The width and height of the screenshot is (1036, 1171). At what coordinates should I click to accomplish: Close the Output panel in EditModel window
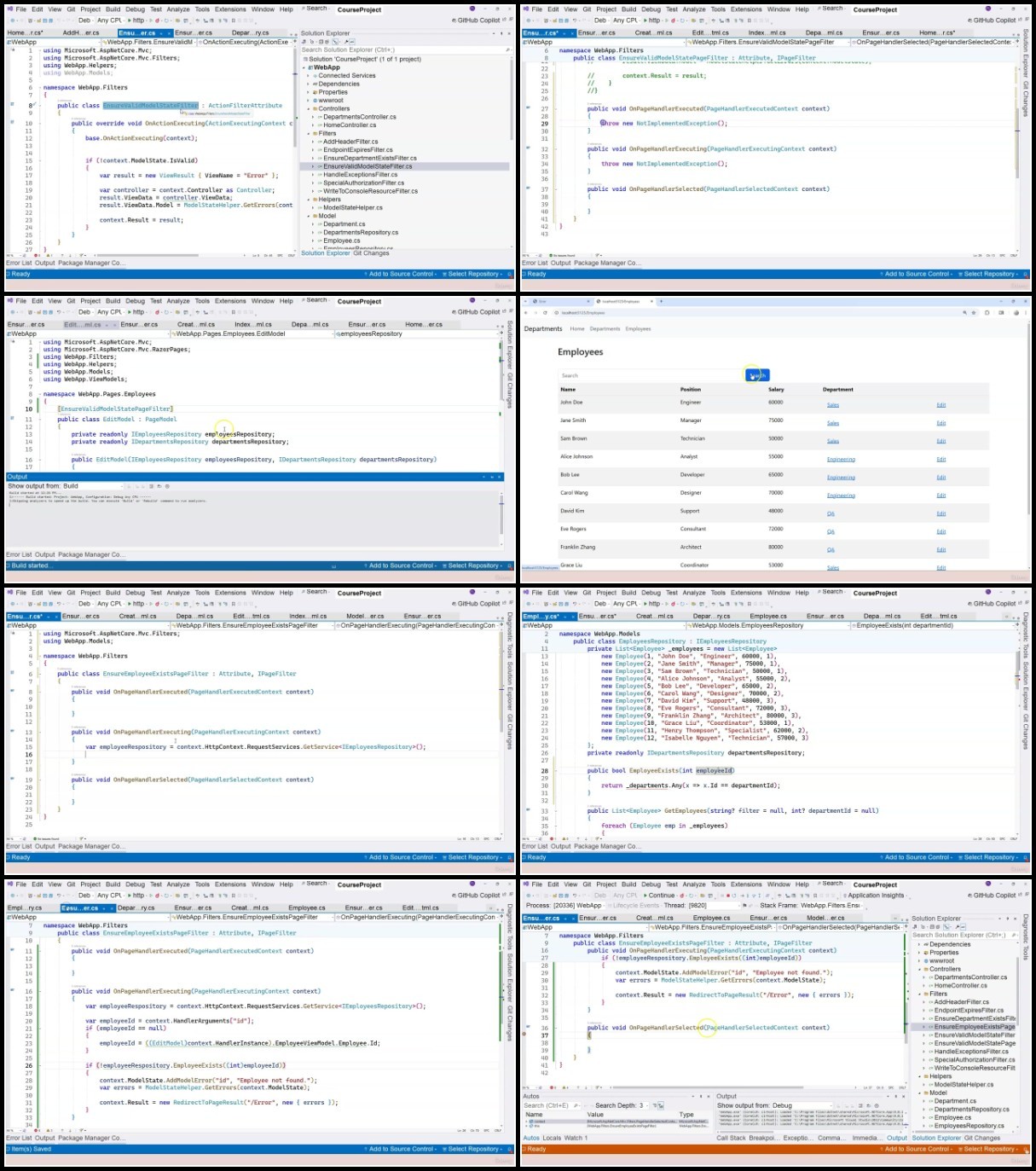click(x=501, y=477)
